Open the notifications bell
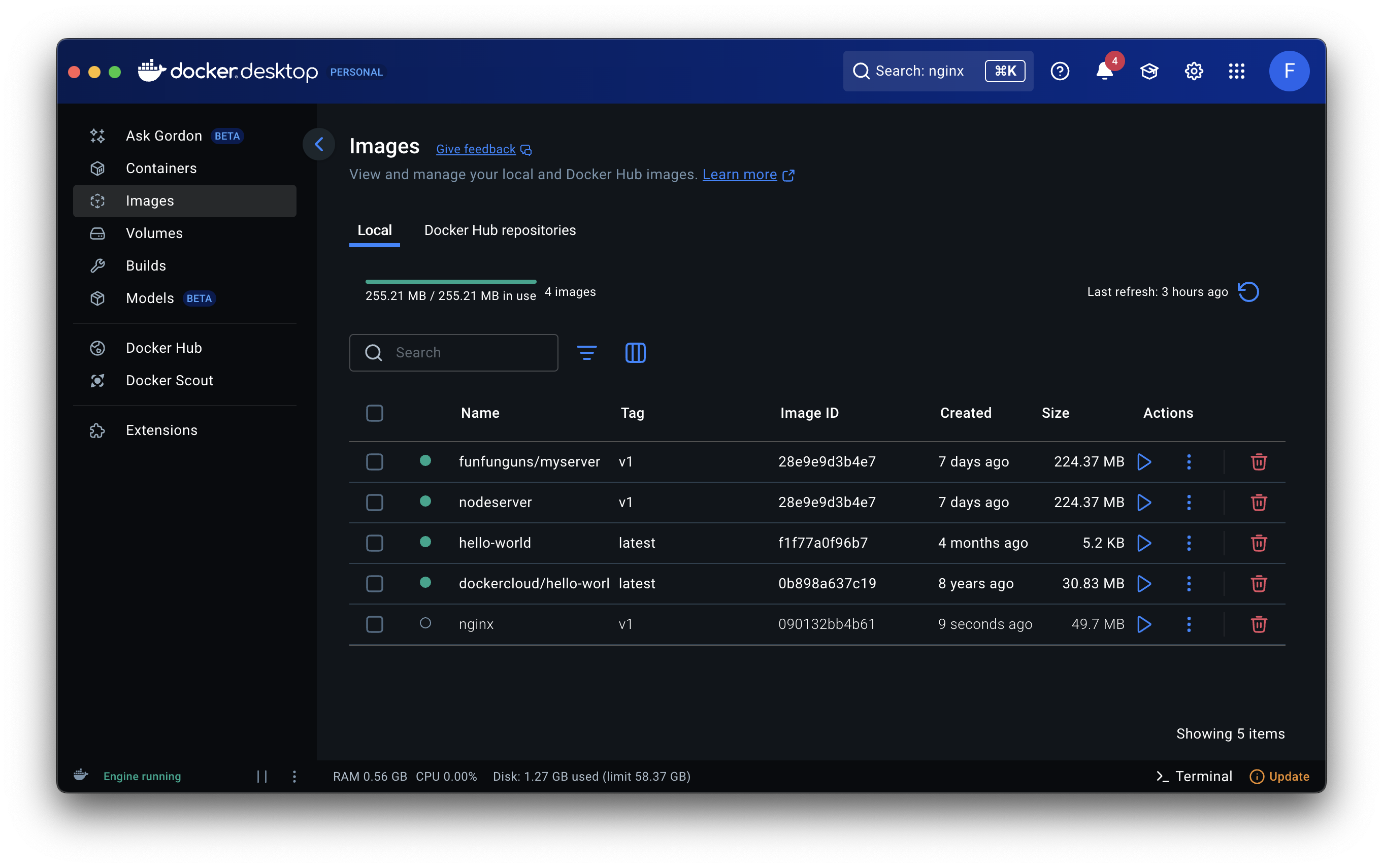Screen dimensions: 1383x868 click(x=1104, y=71)
